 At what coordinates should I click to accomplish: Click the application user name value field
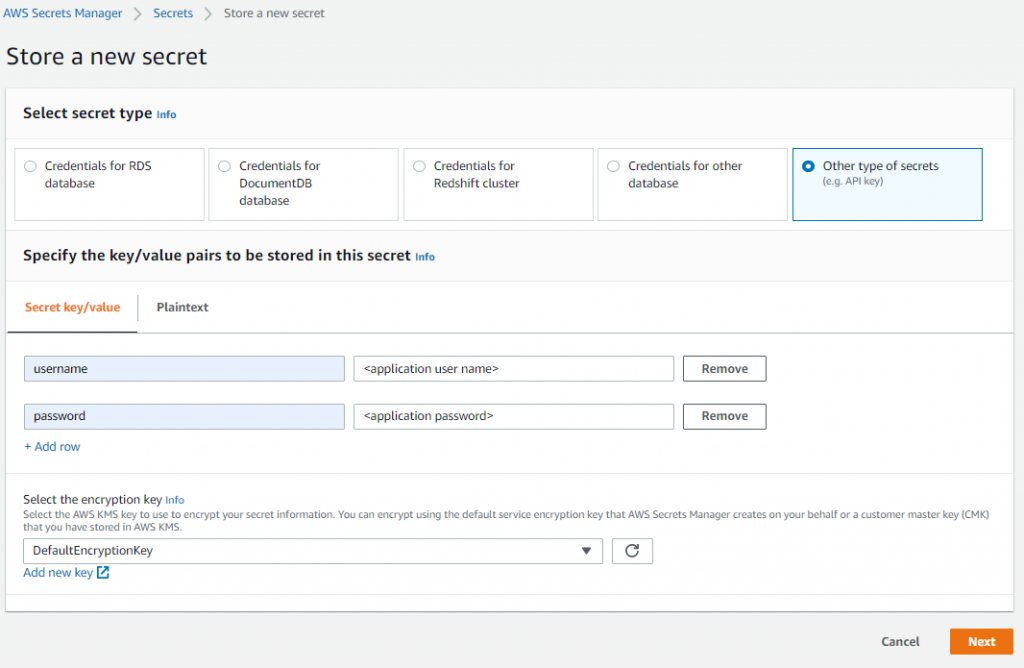[513, 368]
